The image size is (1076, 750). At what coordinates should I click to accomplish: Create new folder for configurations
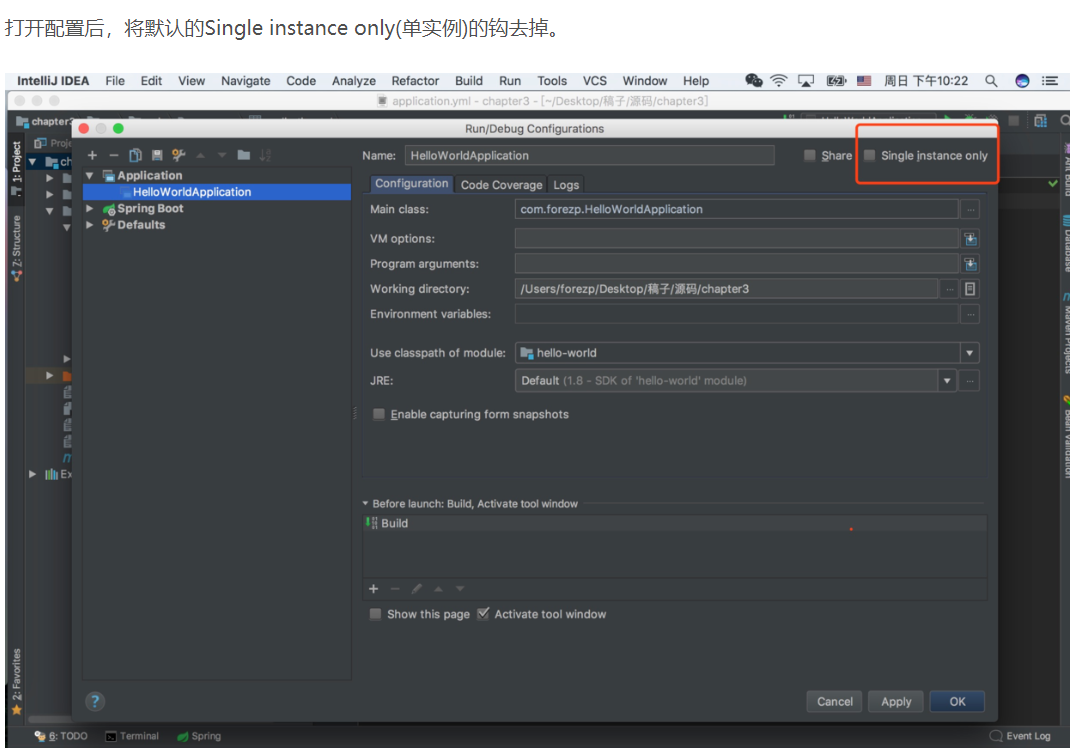click(244, 154)
